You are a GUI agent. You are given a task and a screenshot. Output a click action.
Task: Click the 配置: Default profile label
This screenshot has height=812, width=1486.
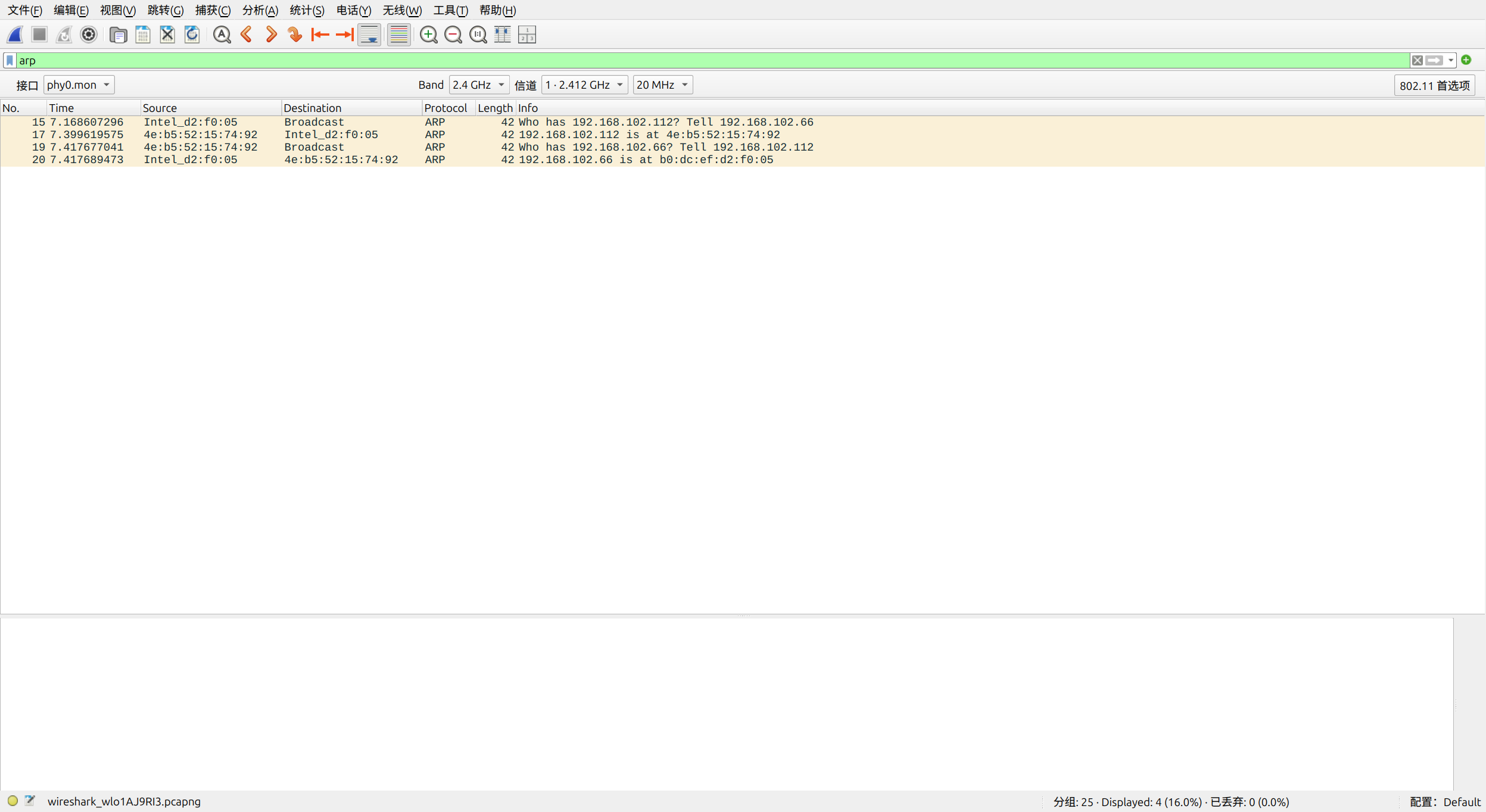click(1445, 802)
